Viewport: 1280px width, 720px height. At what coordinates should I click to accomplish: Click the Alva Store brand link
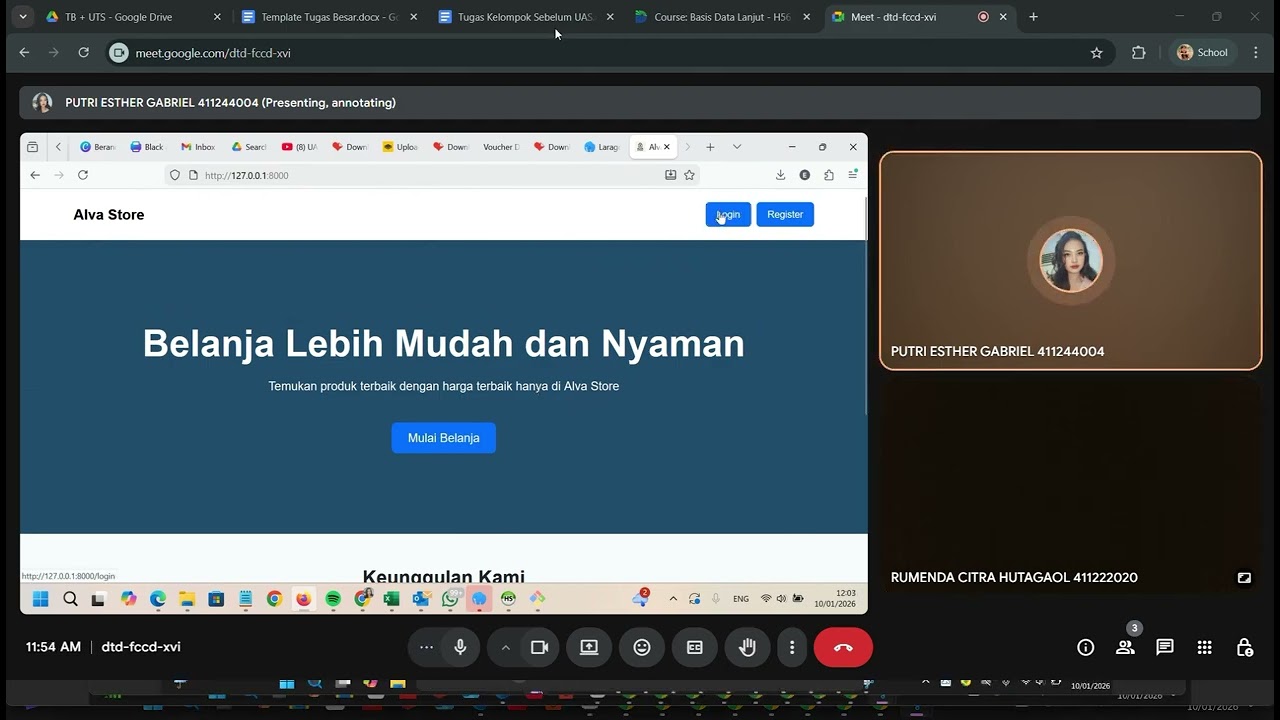tap(109, 215)
